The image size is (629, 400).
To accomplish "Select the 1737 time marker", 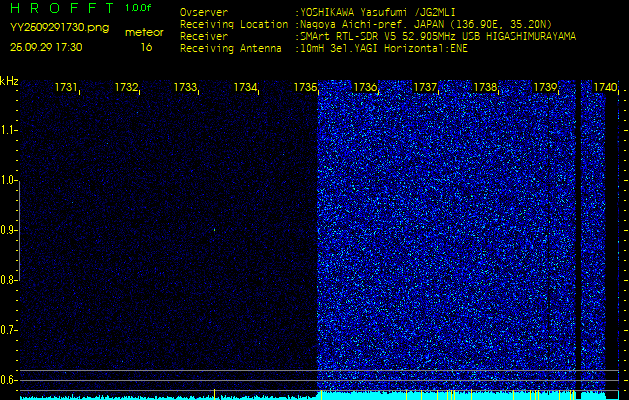I will pyautogui.click(x=425, y=87).
